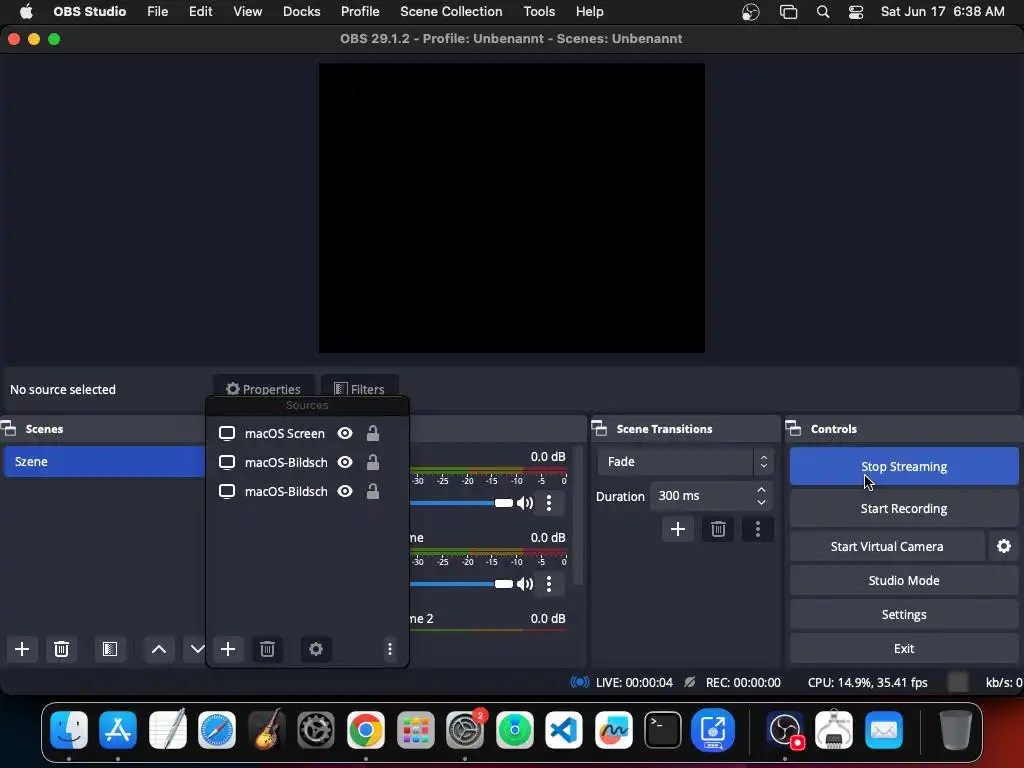The image size is (1024, 768).
Task: Click Stop Streaming button
Action: point(904,466)
